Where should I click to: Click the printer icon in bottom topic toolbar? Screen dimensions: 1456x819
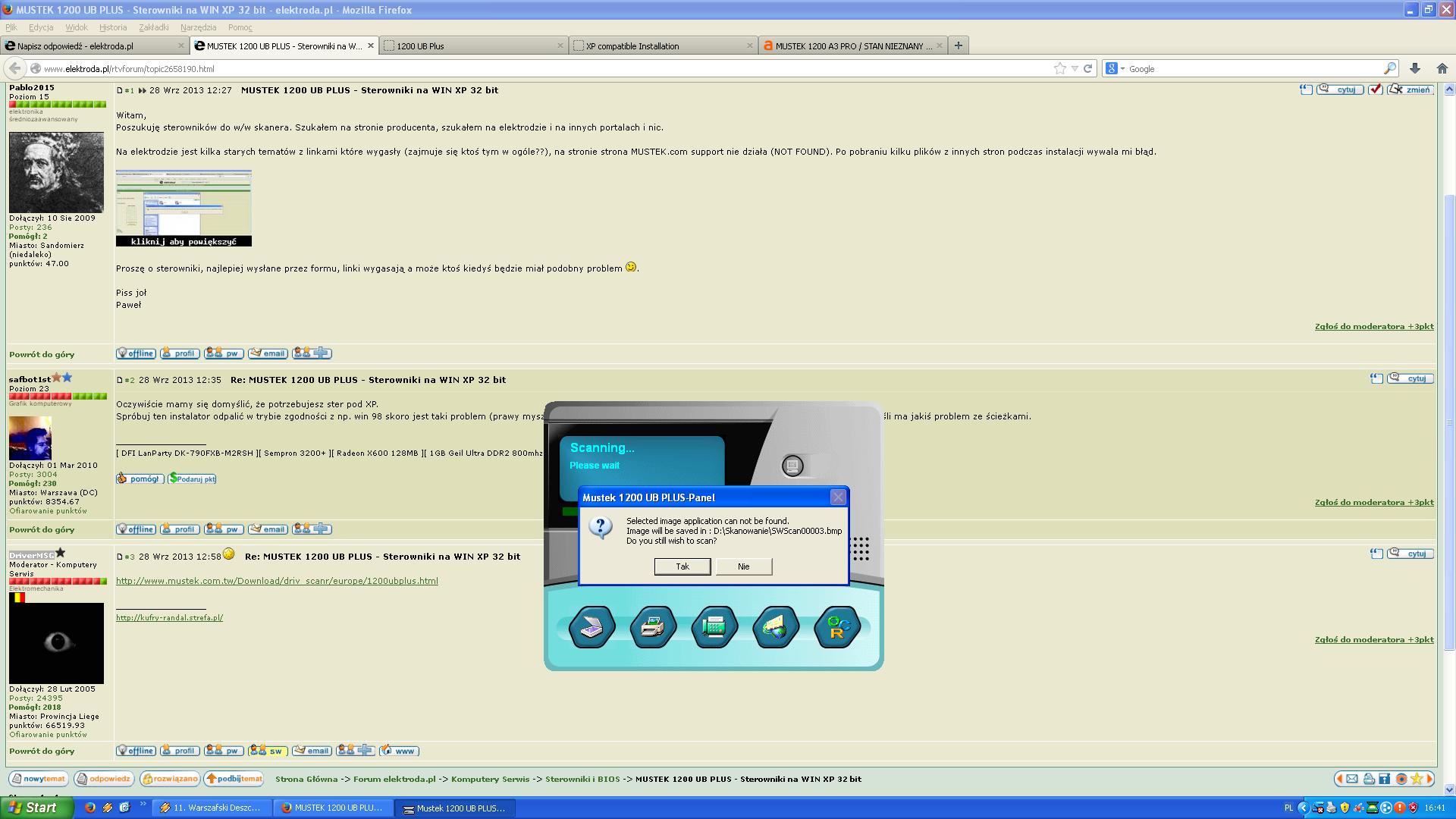1369,779
